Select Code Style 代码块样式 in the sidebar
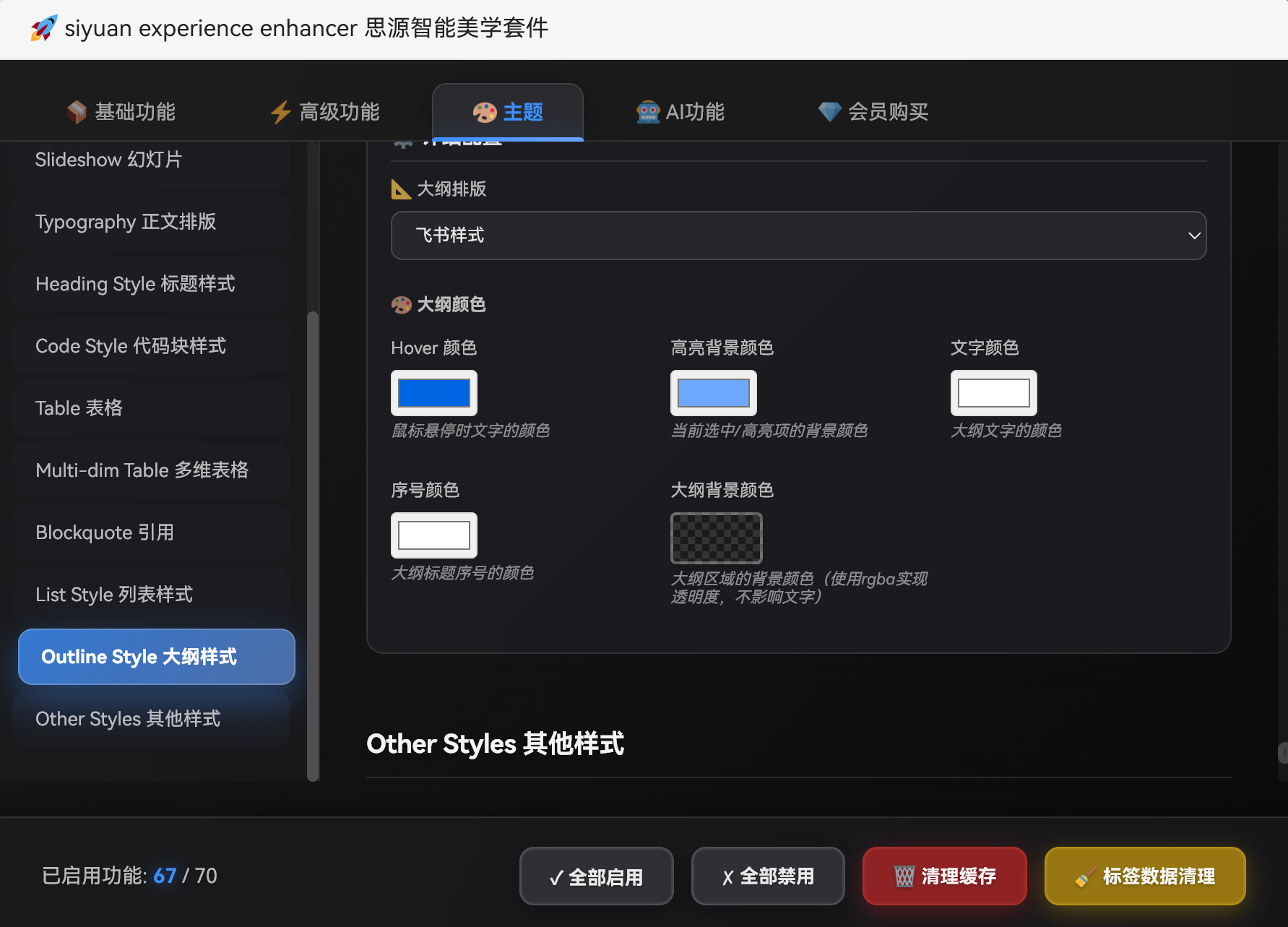The image size is (1288, 927). point(131,346)
